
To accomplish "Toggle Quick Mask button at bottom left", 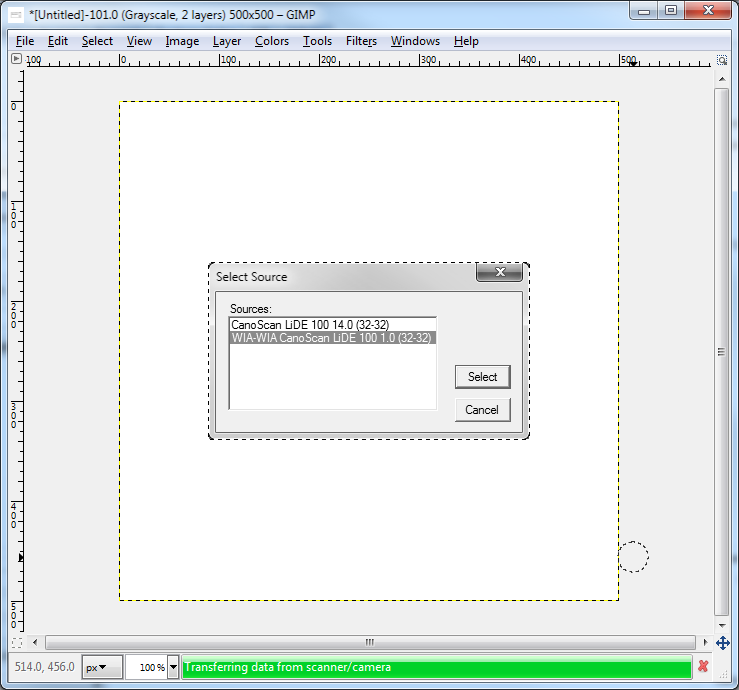I will (17, 642).
